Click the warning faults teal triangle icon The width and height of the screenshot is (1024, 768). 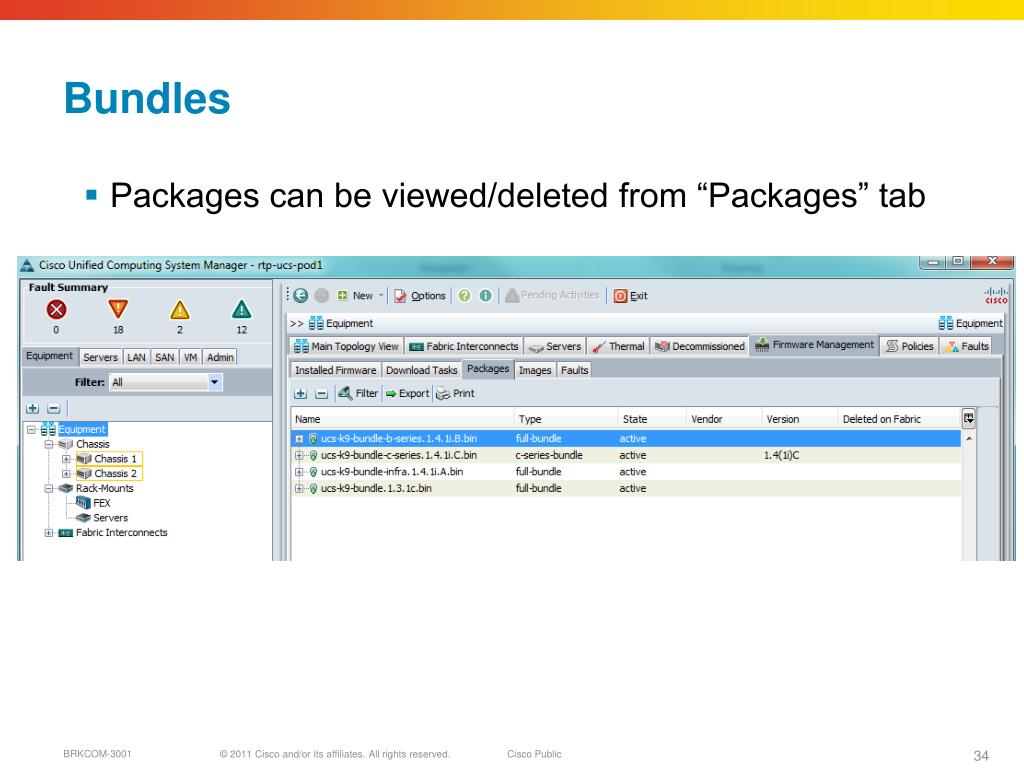coord(242,309)
